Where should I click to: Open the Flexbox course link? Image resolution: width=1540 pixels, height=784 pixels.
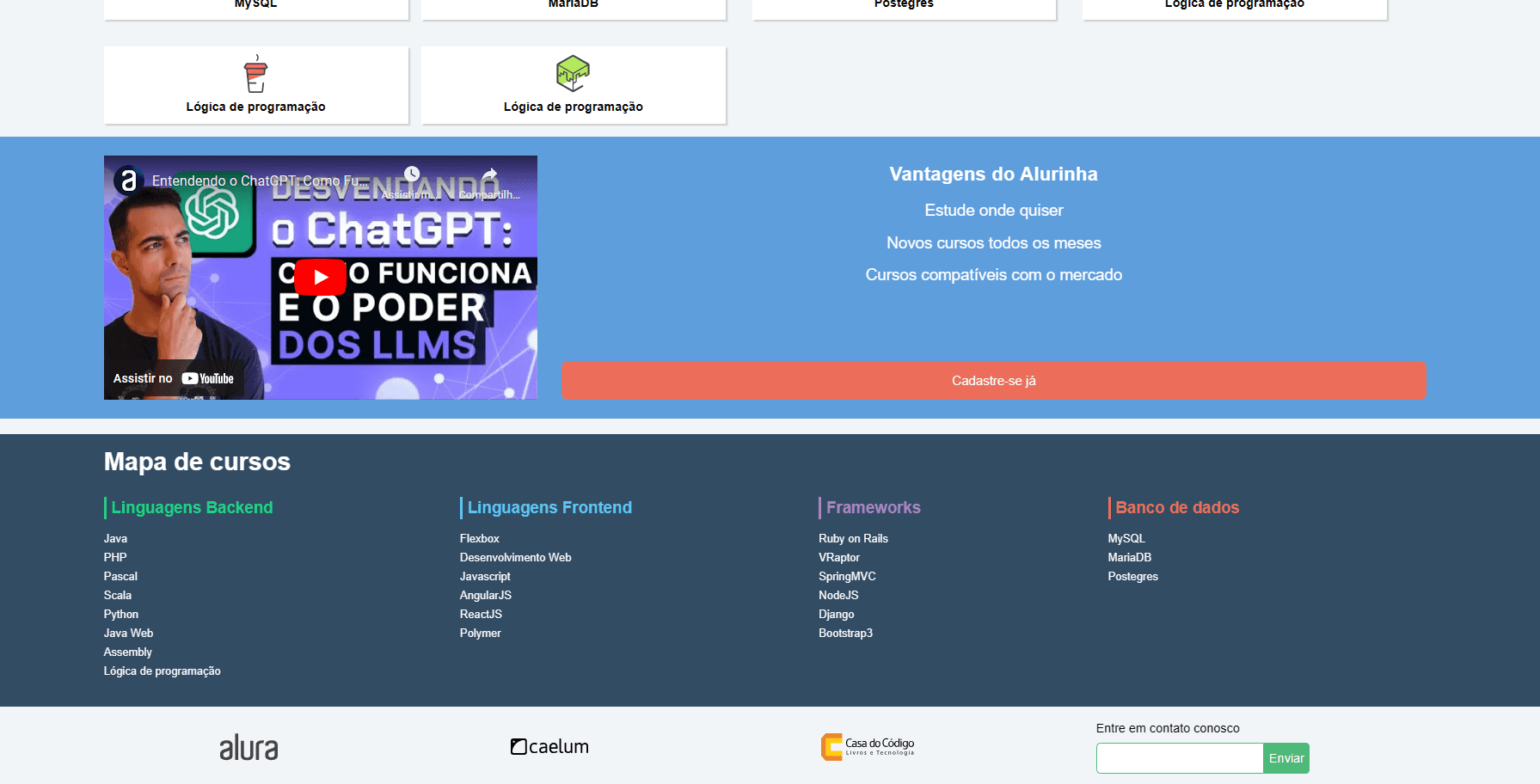click(480, 538)
